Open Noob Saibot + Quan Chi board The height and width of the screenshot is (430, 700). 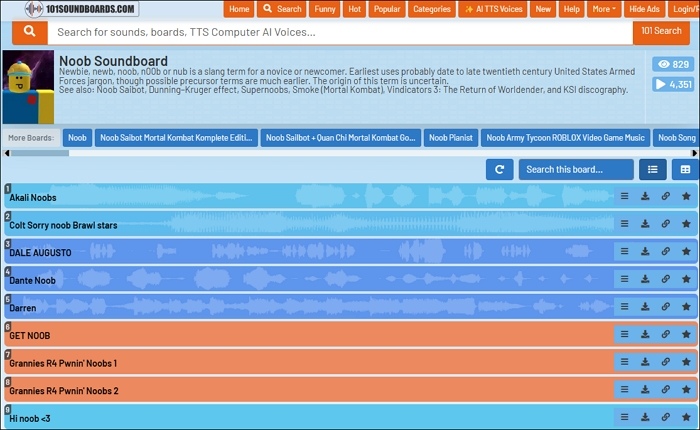[341, 138]
